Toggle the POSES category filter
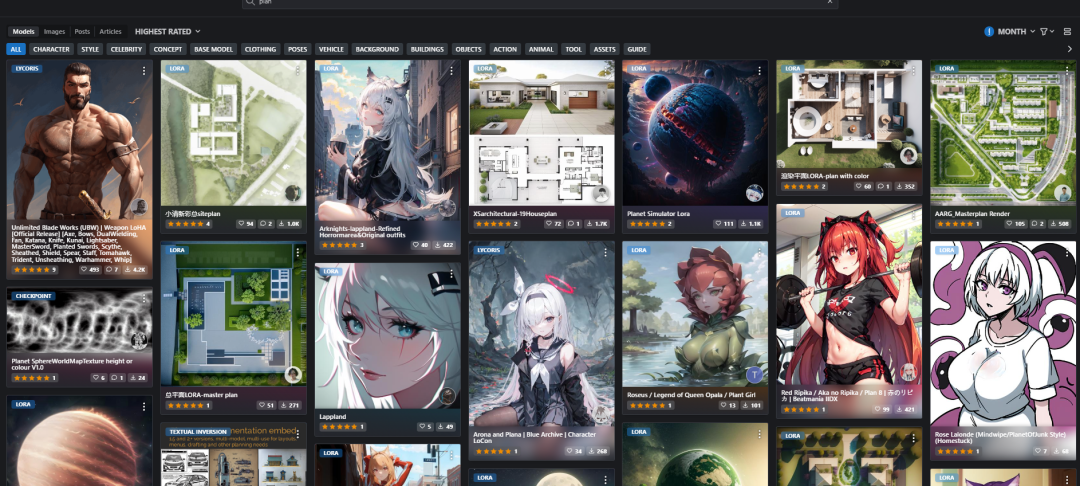The image size is (1080, 486). 298,50
